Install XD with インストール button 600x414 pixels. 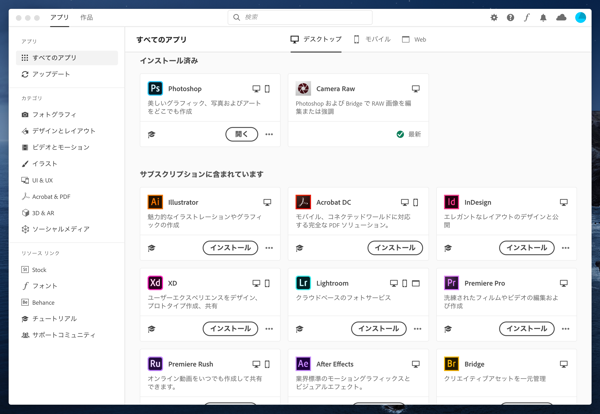click(x=230, y=329)
